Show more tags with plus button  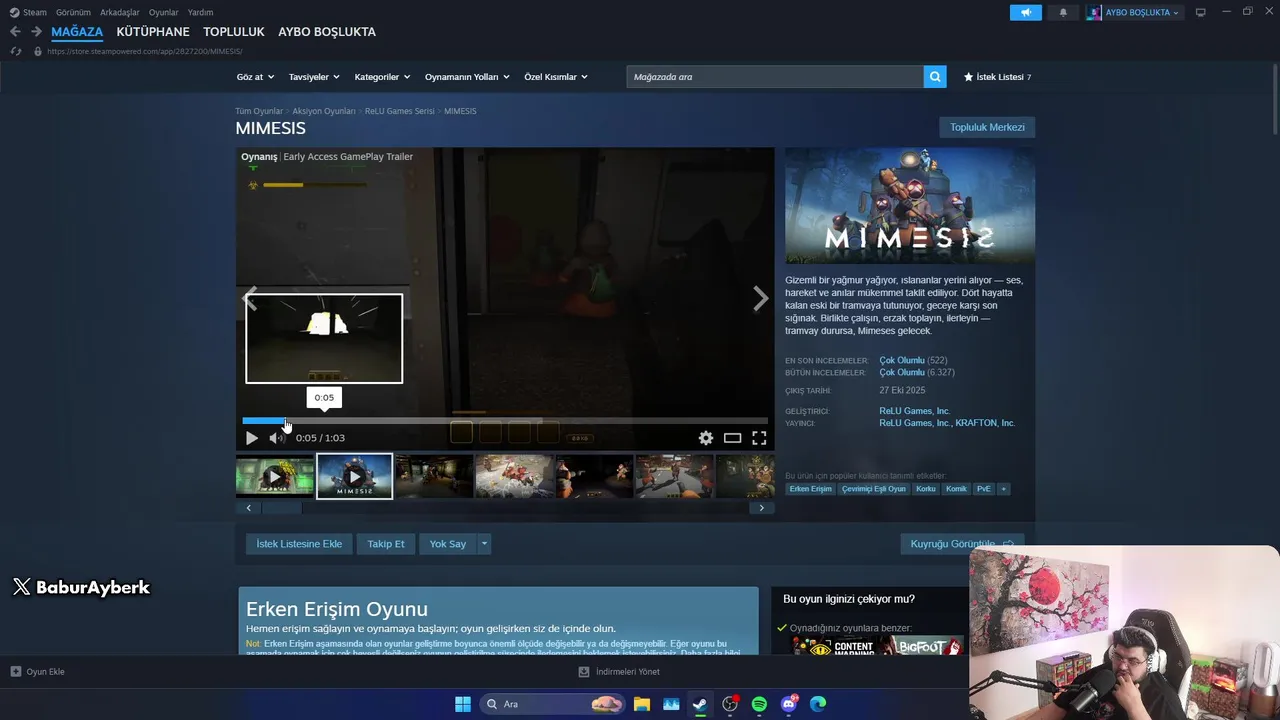[x=1003, y=489]
